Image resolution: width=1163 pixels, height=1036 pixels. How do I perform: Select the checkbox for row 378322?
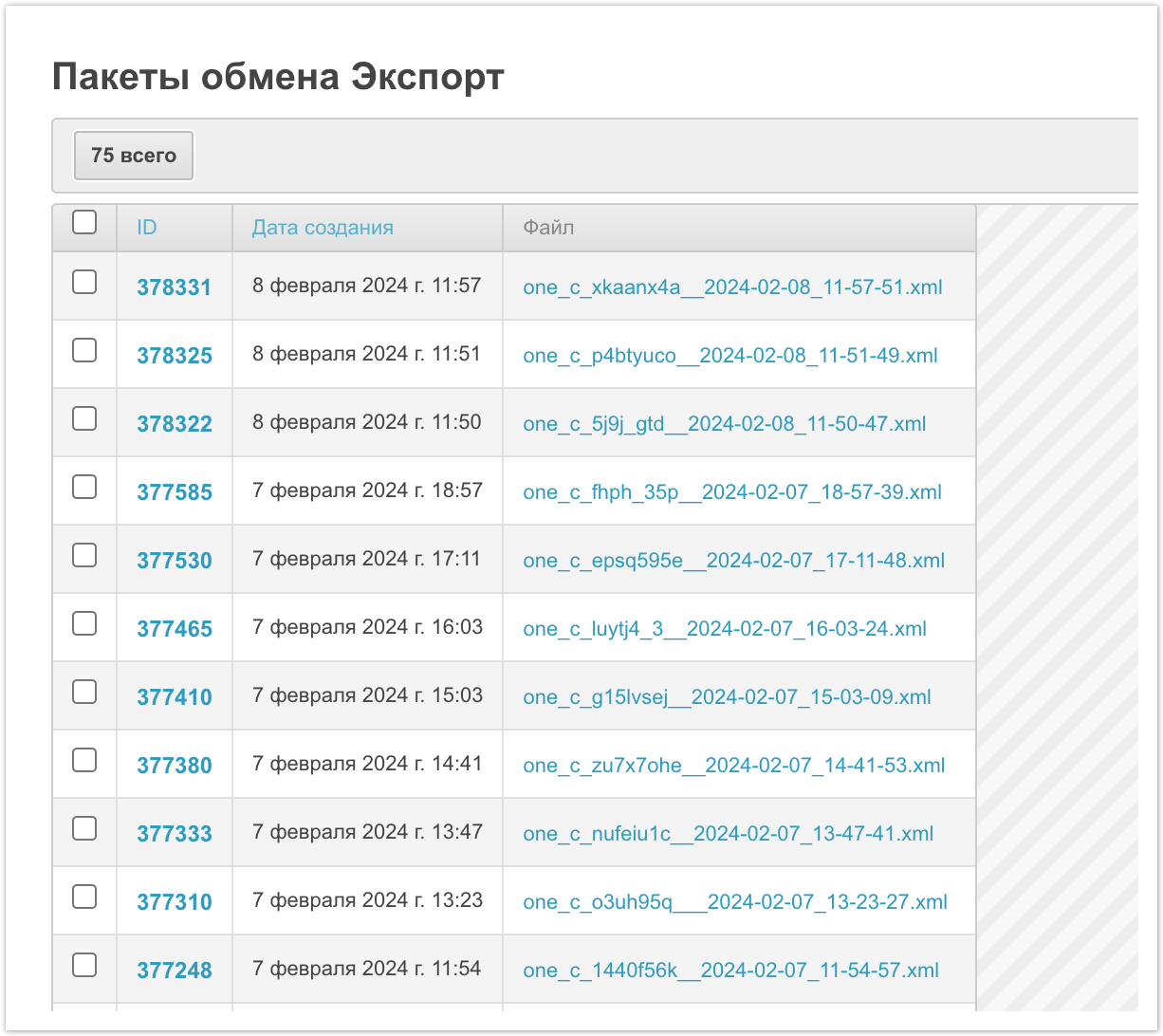[84, 418]
